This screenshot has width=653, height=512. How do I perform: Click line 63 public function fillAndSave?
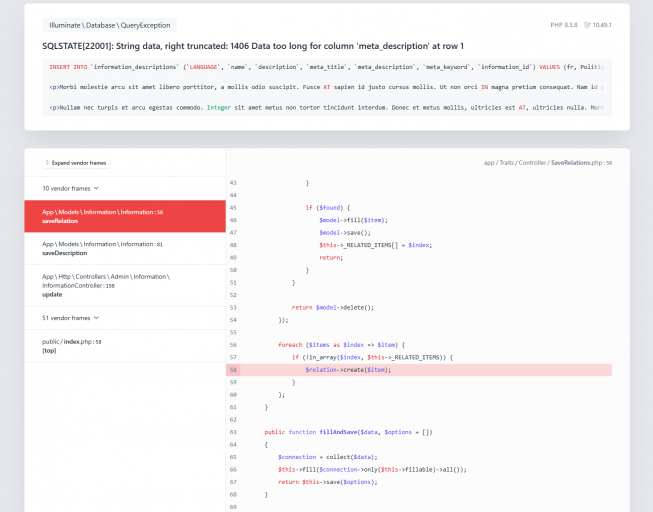click(x=349, y=432)
